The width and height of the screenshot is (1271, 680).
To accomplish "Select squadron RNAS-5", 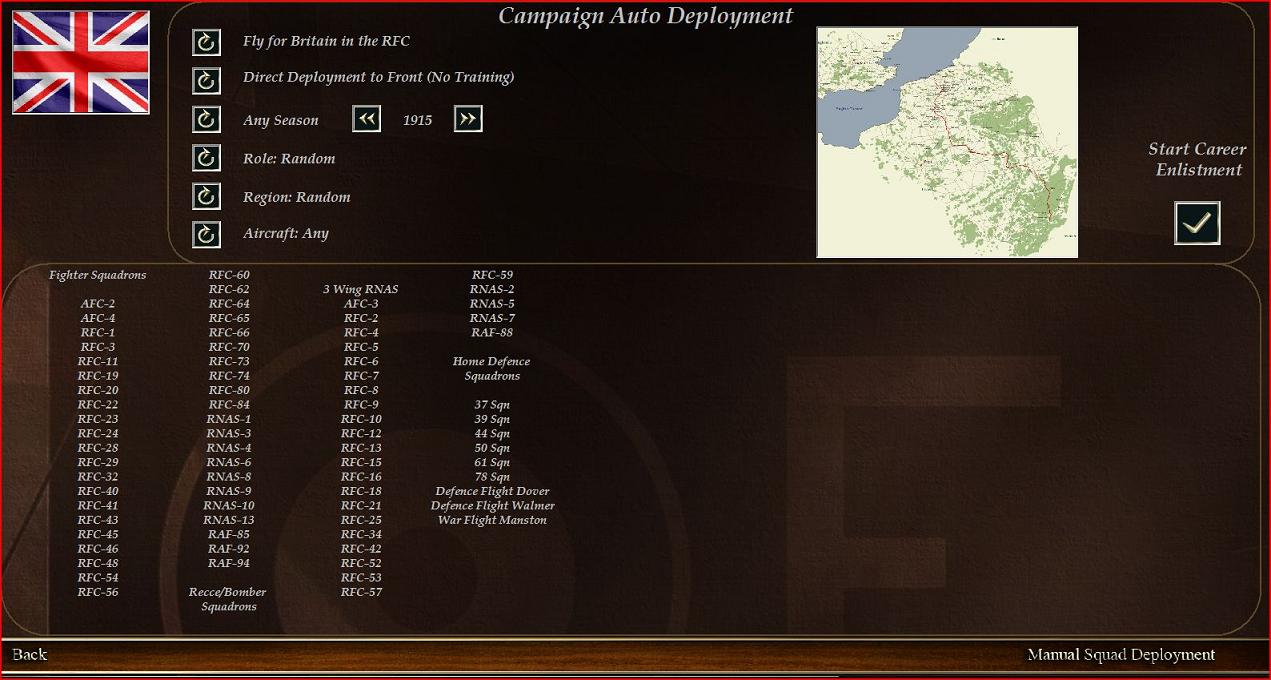I will pos(492,304).
